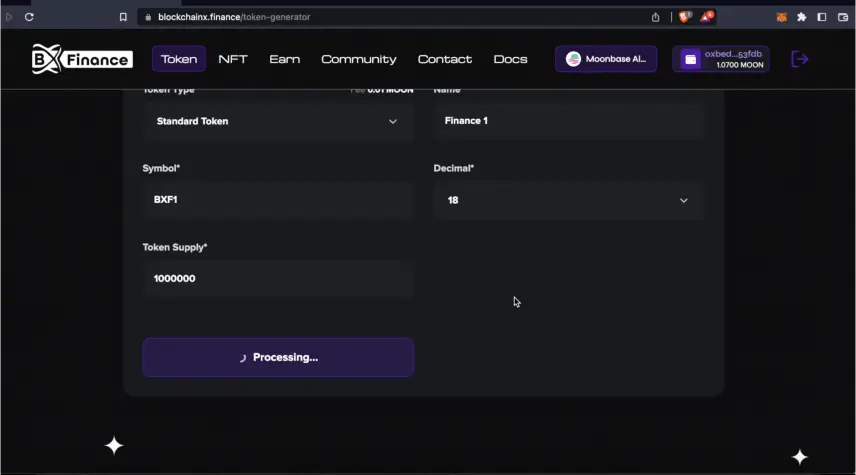
Task: Open the Earn menu item
Action: (284, 59)
